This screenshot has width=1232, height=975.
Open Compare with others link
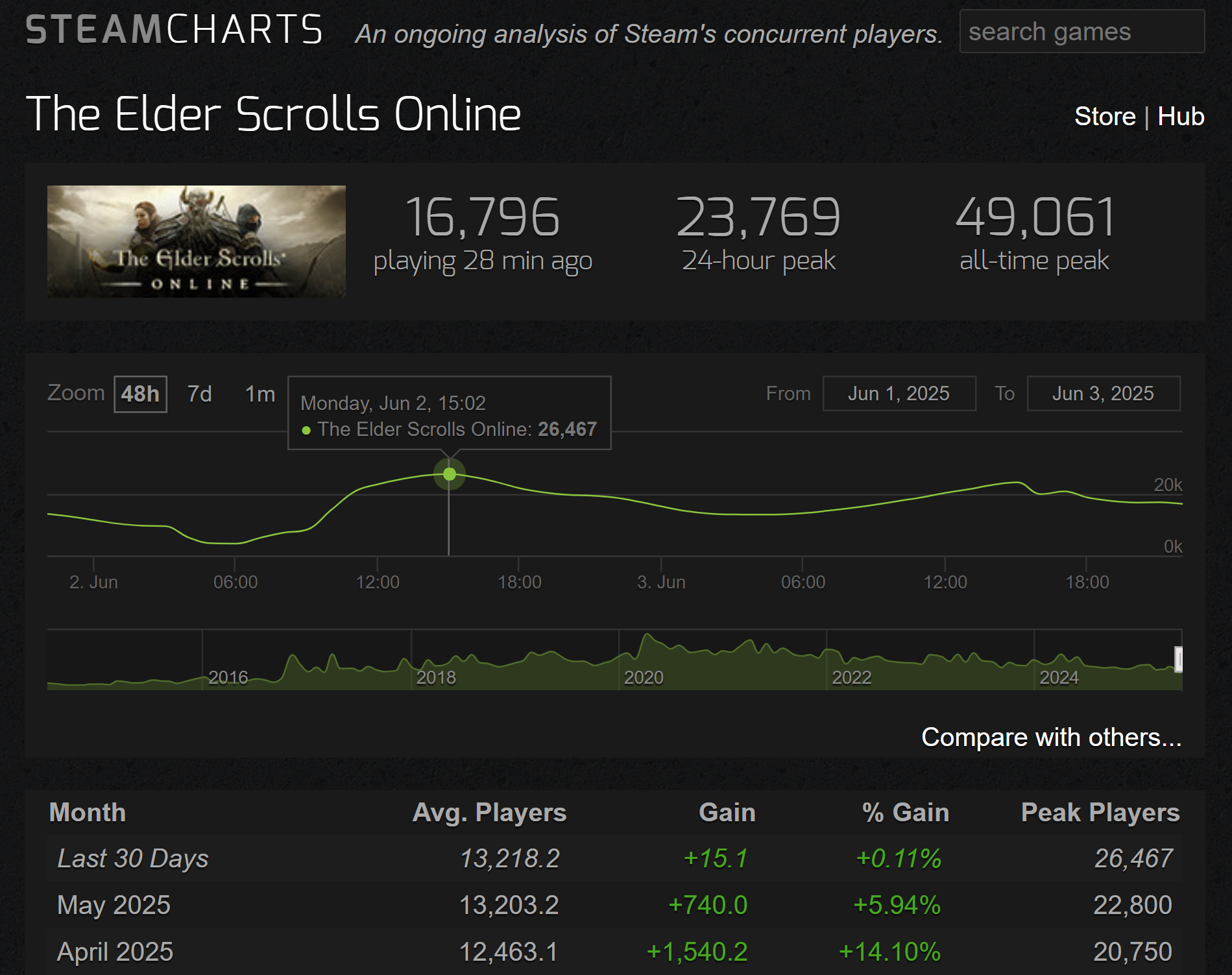click(1052, 738)
